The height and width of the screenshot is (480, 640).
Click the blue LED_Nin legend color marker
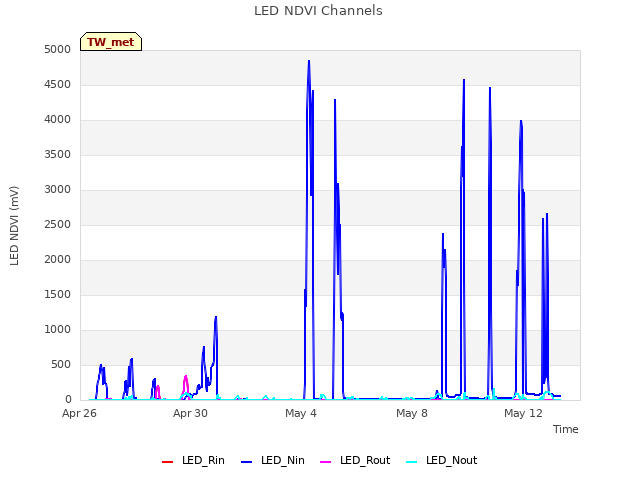coord(246,462)
